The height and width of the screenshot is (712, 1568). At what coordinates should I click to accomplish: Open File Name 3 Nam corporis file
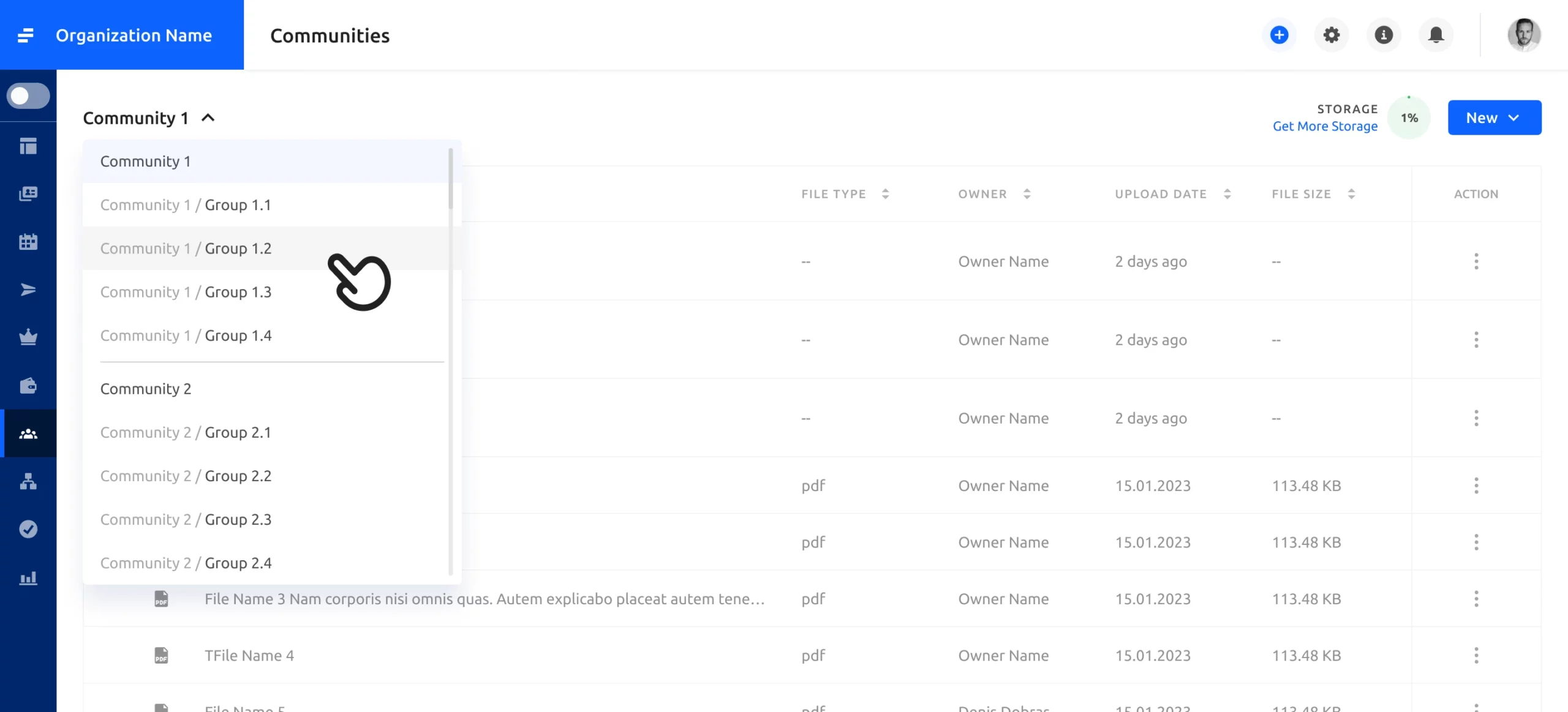pyautogui.click(x=484, y=599)
